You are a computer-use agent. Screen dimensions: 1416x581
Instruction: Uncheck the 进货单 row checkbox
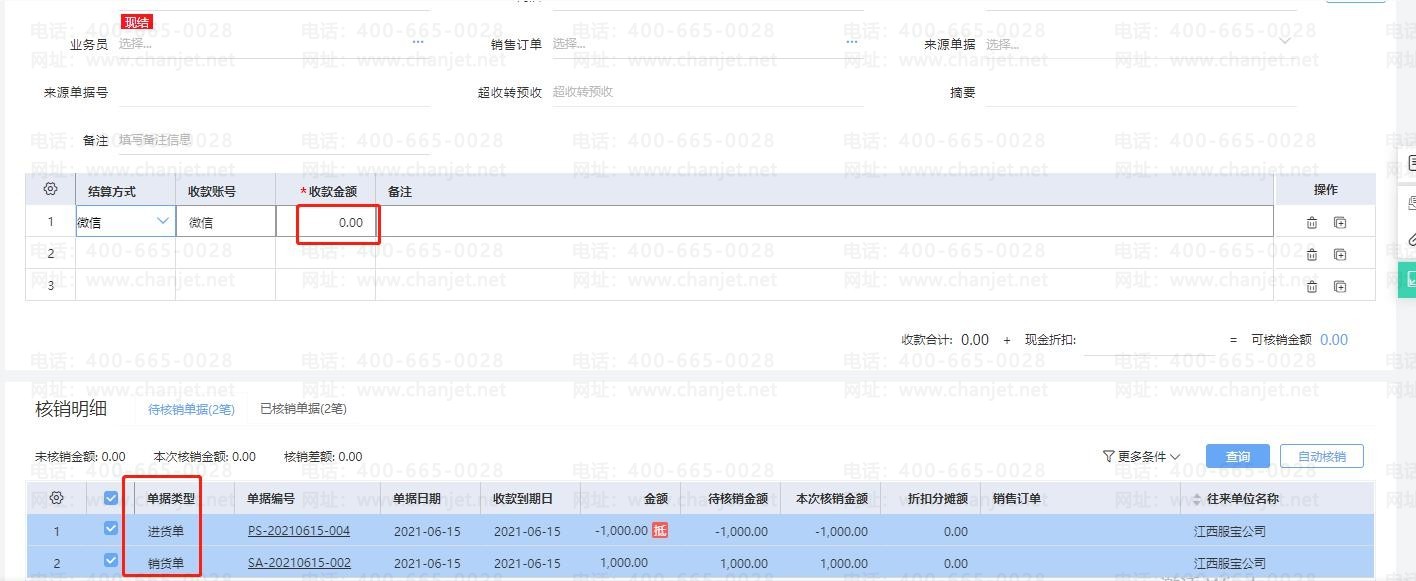111,529
